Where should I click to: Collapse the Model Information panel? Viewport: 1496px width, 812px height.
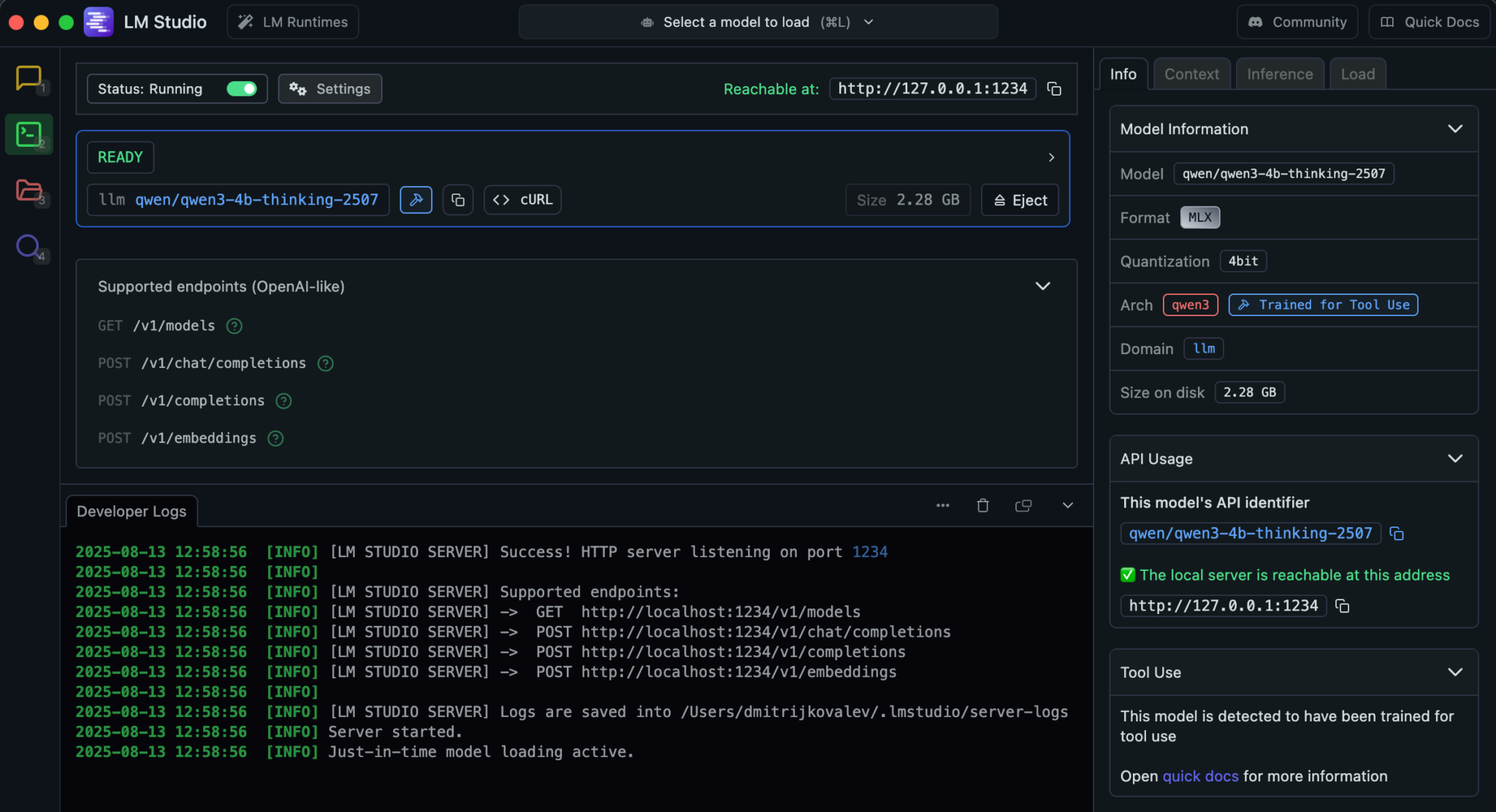[x=1454, y=129]
